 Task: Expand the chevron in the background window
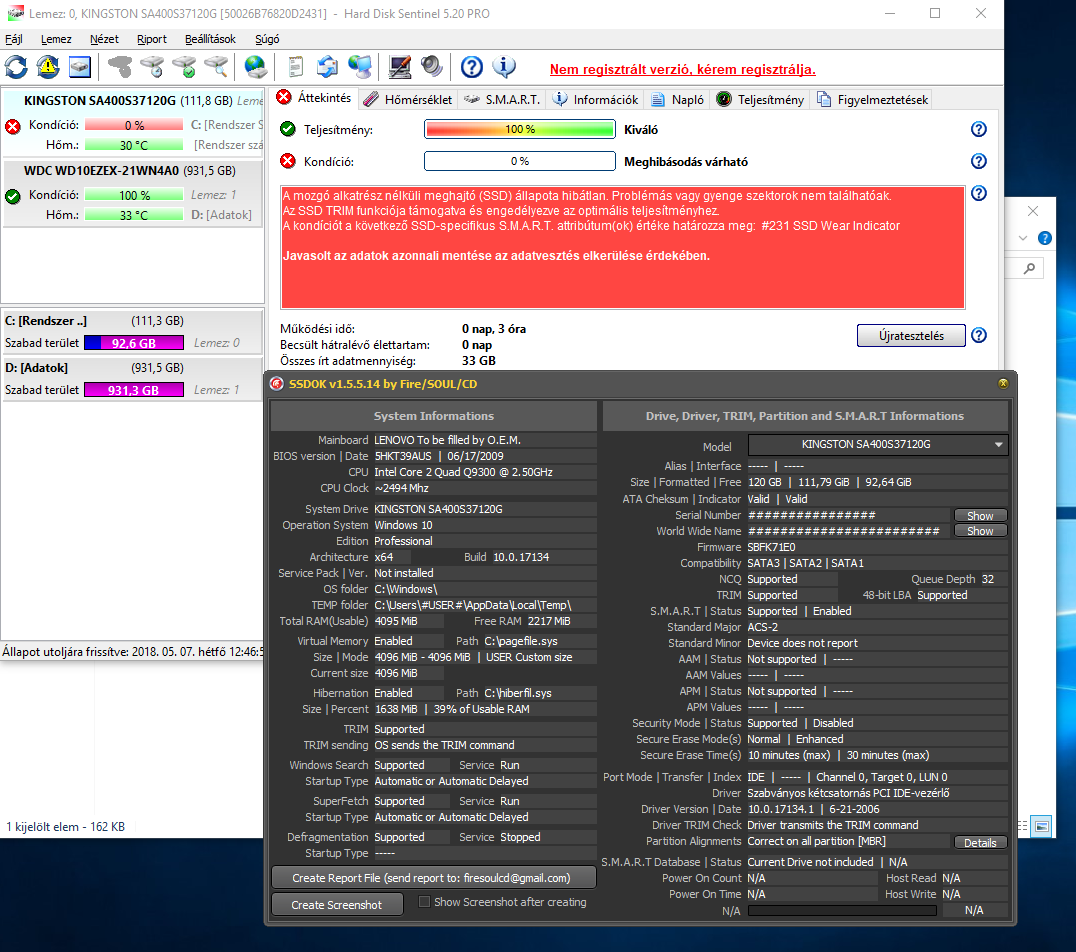click(x=1022, y=238)
